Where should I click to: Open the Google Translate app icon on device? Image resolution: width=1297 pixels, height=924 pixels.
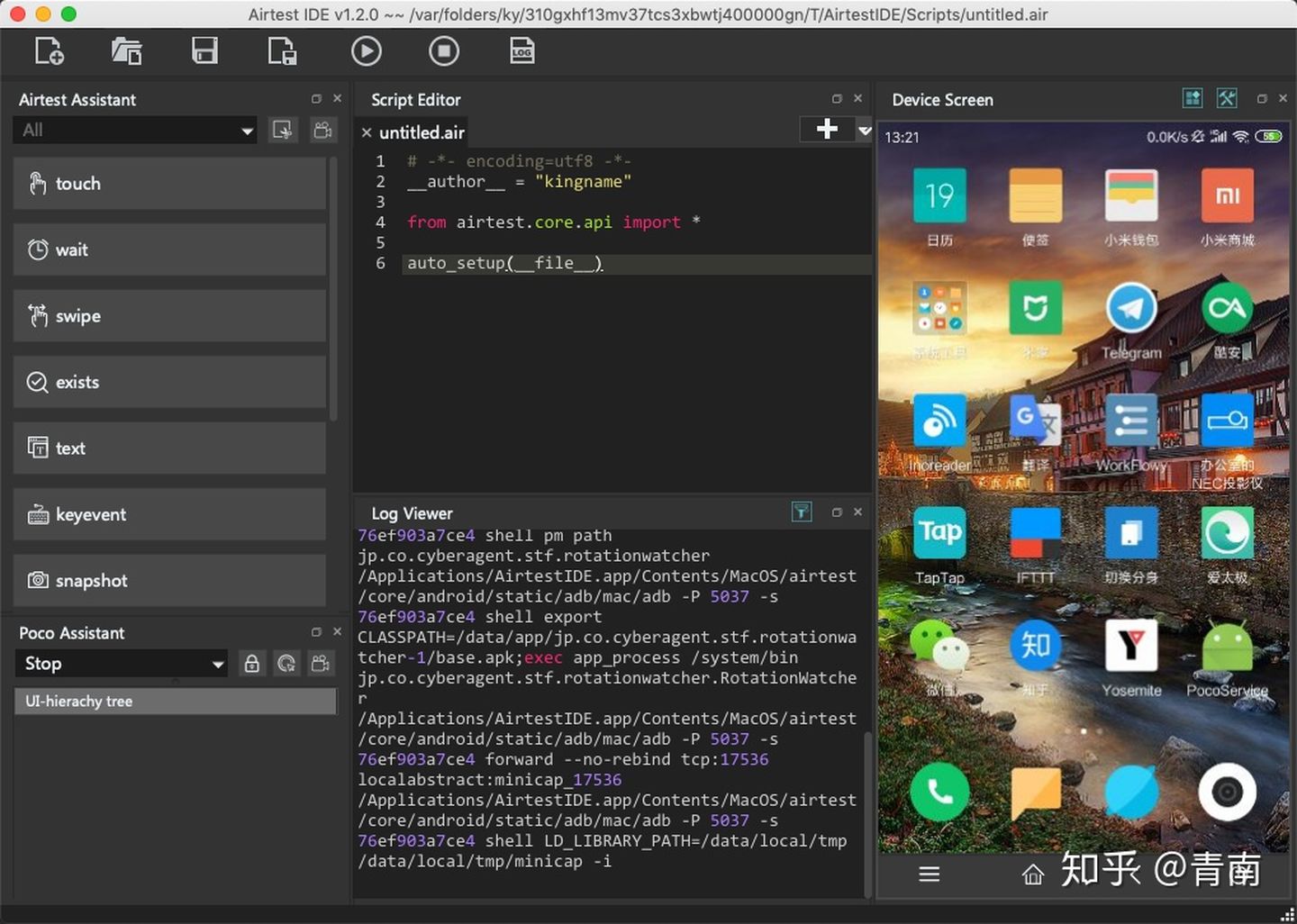coord(1035,421)
